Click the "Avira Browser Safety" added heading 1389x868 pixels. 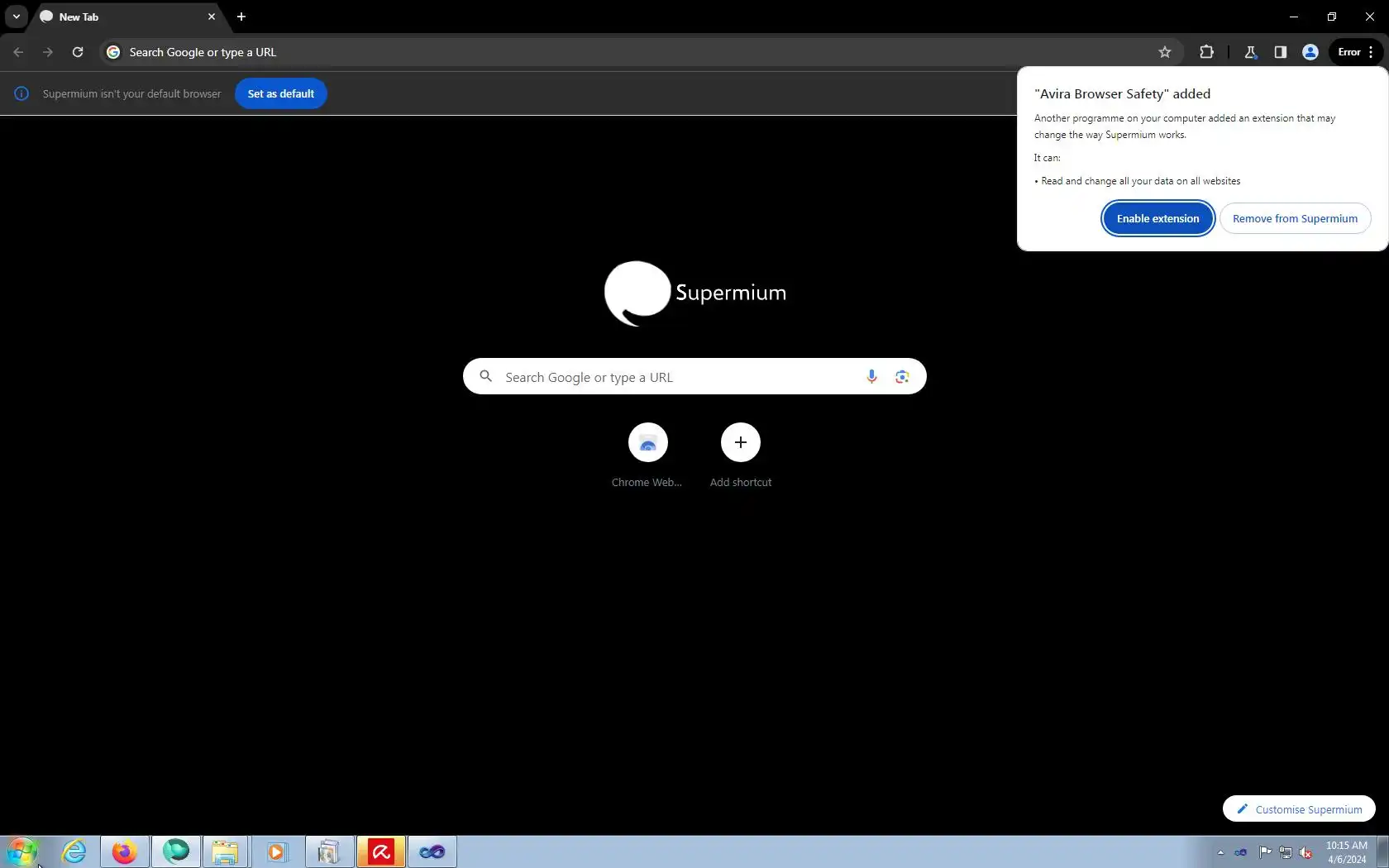pyautogui.click(x=1122, y=94)
